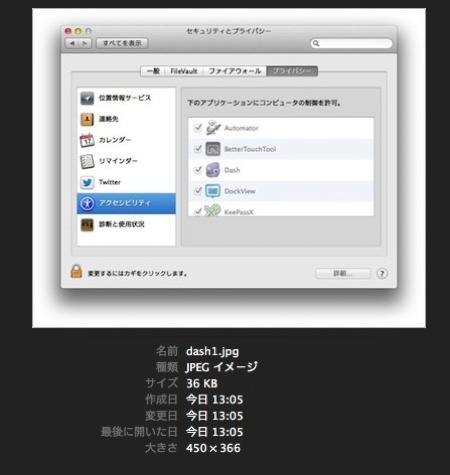450x475 pixels.
Task: Click the size value 36 KB
Action: tap(202, 384)
